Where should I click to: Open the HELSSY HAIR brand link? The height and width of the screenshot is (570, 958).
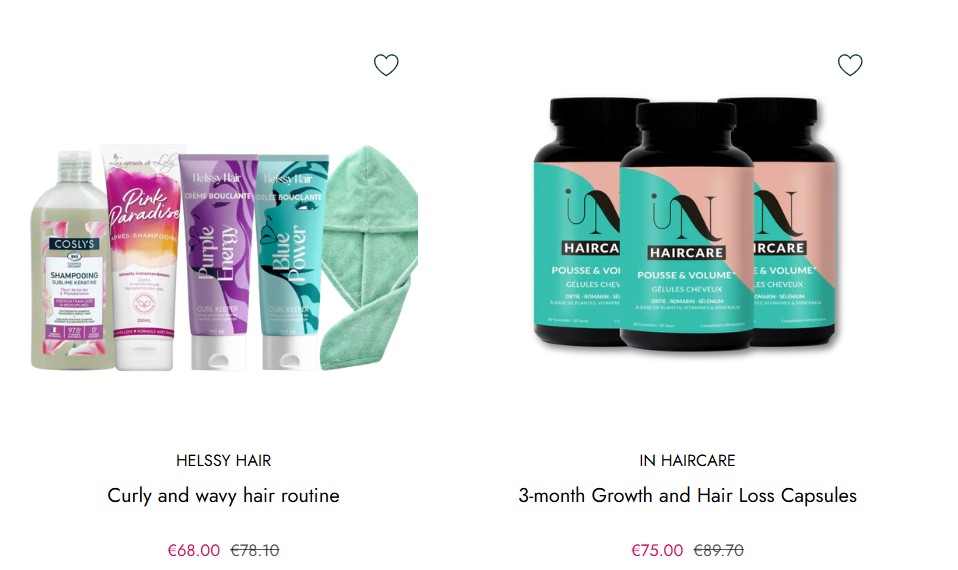point(224,461)
